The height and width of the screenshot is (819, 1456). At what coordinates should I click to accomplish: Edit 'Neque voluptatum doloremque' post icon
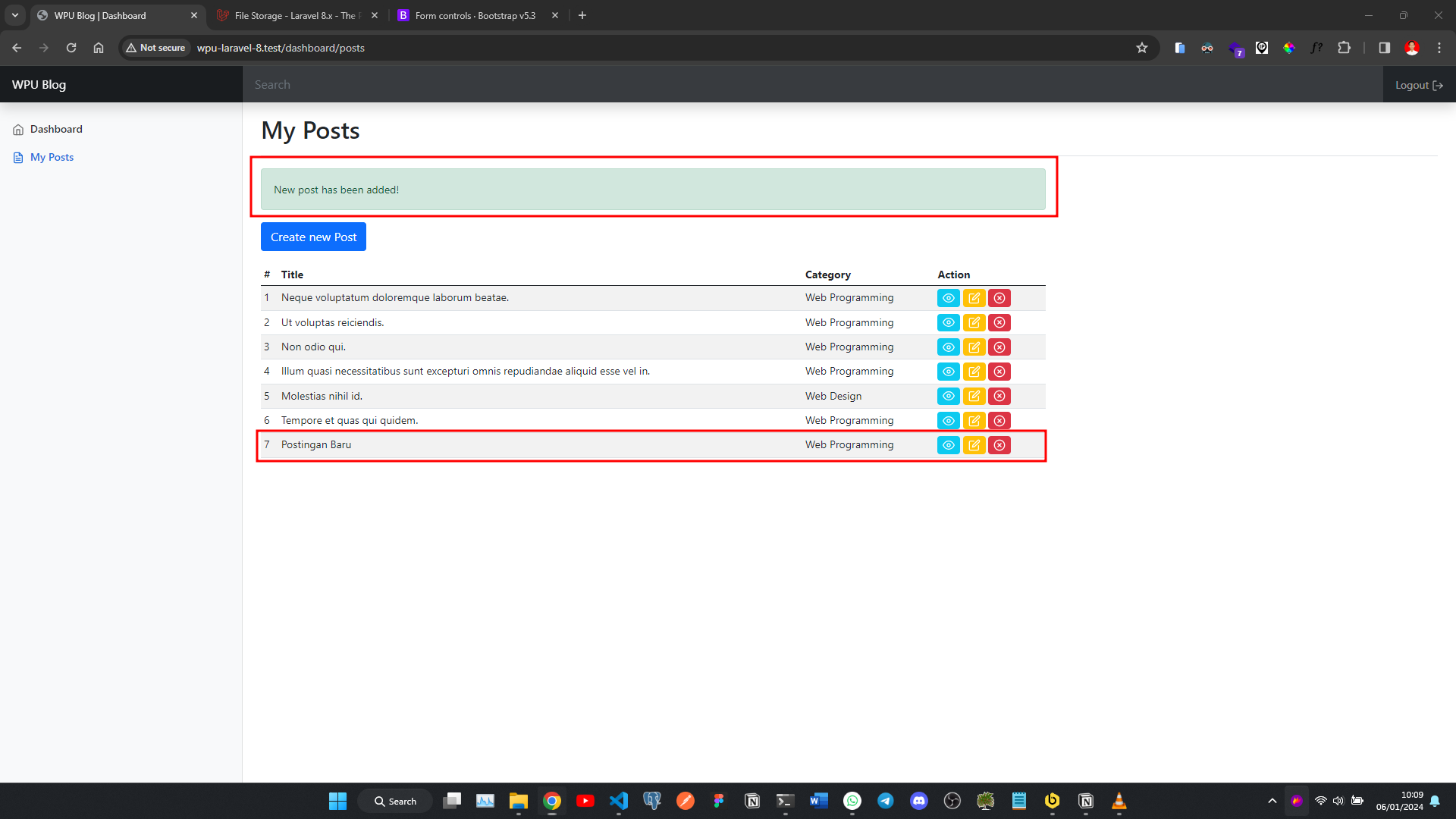point(974,298)
